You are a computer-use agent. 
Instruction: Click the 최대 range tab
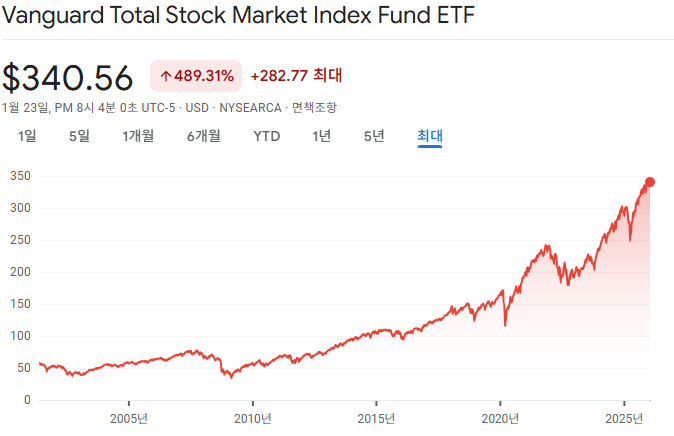click(x=430, y=136)
